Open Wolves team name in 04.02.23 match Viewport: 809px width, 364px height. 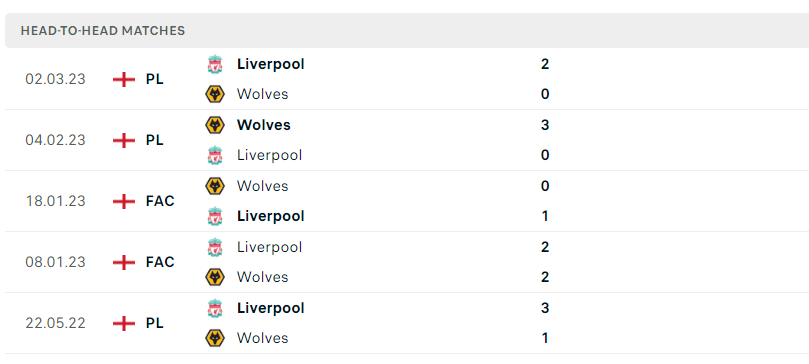click(x=264, y=125)
